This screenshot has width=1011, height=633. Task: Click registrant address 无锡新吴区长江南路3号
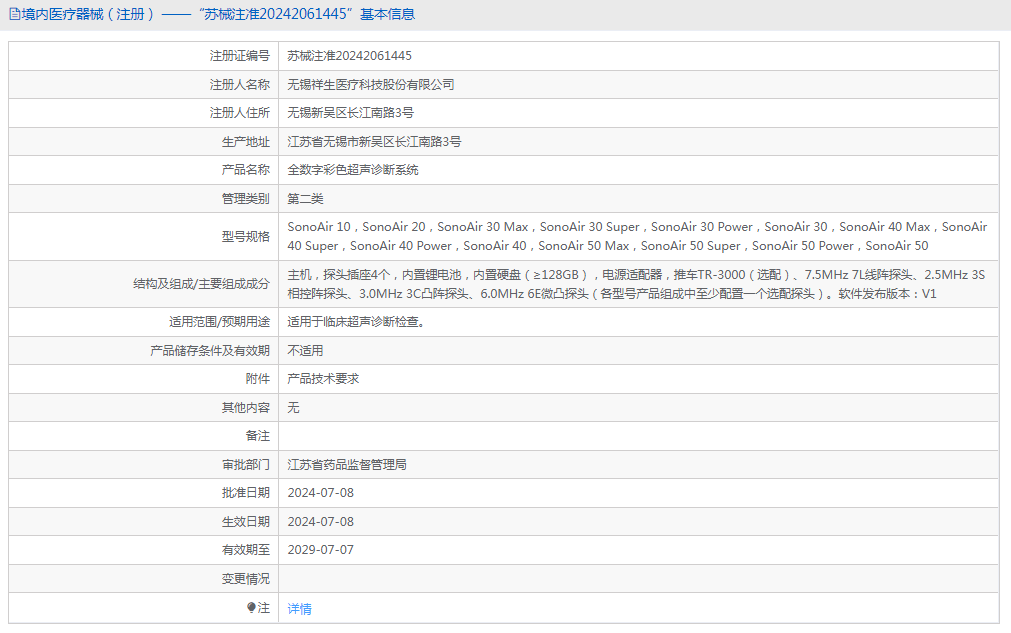350,113
